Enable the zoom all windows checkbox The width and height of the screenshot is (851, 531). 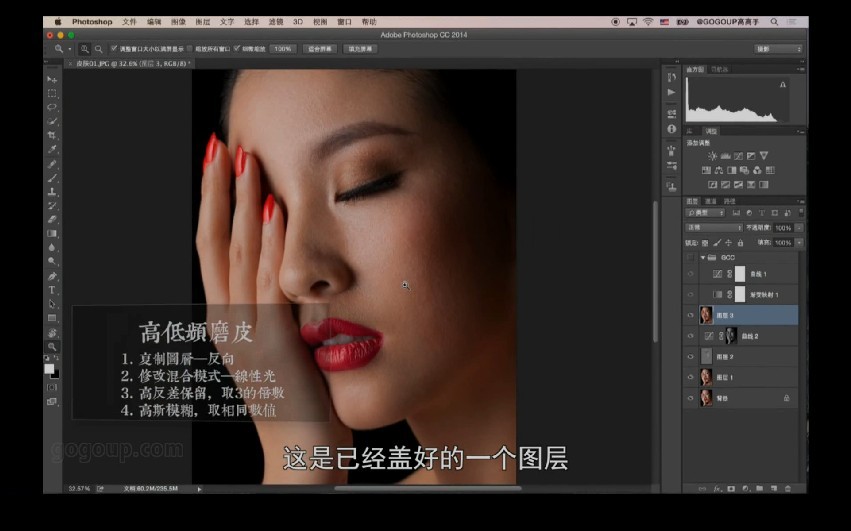[x=189, y=49]
